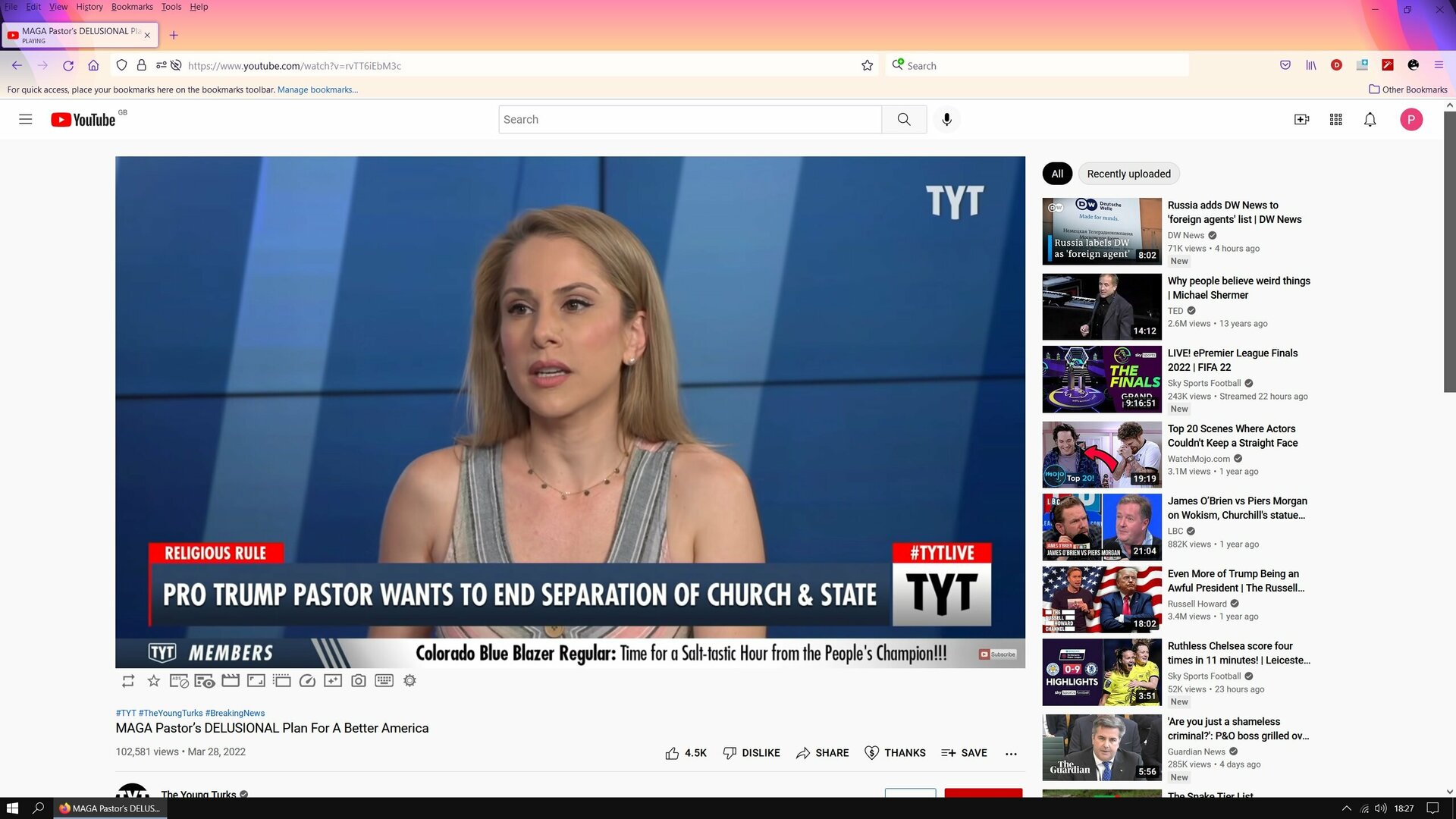Open the Firefox Library icon
The image size is (1456, 819).
[1311, 66]
